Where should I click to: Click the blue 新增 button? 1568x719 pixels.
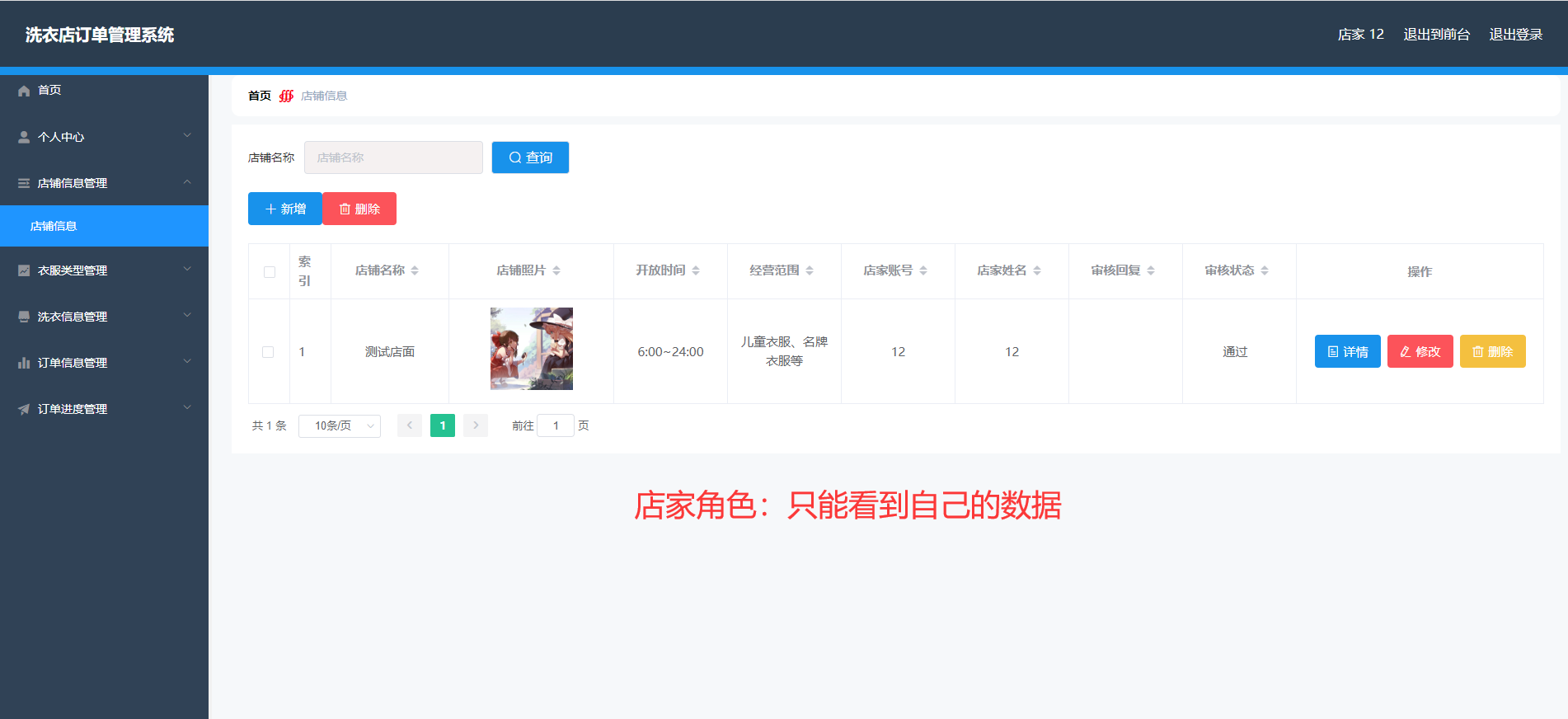pyautogui.click(x=285, y=209)
